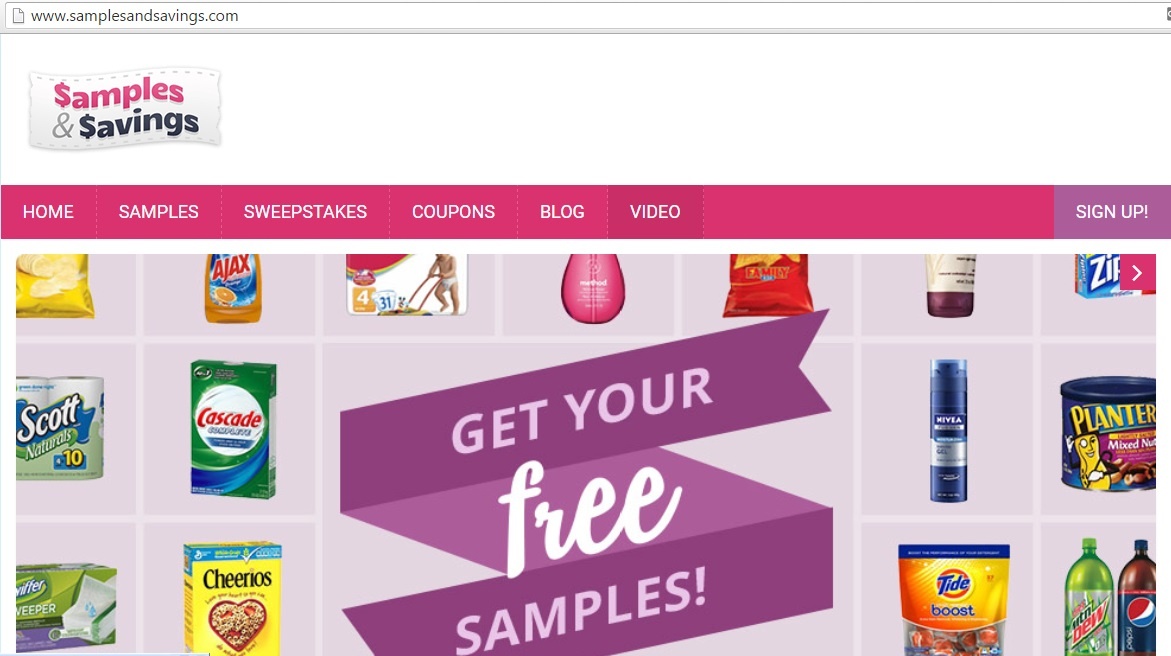Select the Cascade Complete product image
The width and height of the screenshot is (1171, 656).
[x=233, y=430]
